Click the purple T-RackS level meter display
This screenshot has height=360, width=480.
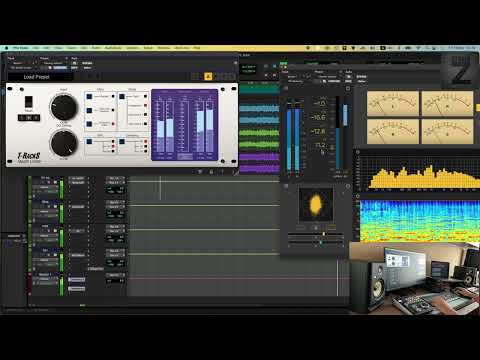pos(185,125)
